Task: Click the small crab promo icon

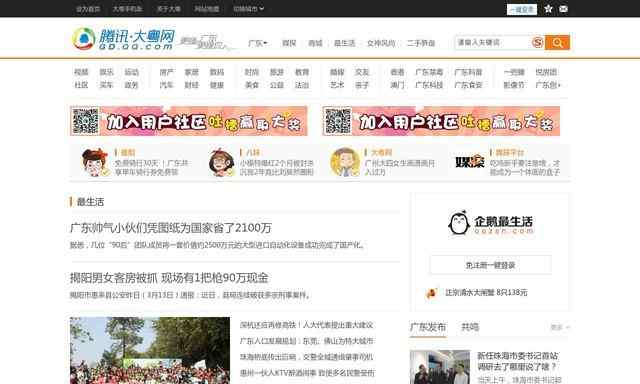Action: 431,293
